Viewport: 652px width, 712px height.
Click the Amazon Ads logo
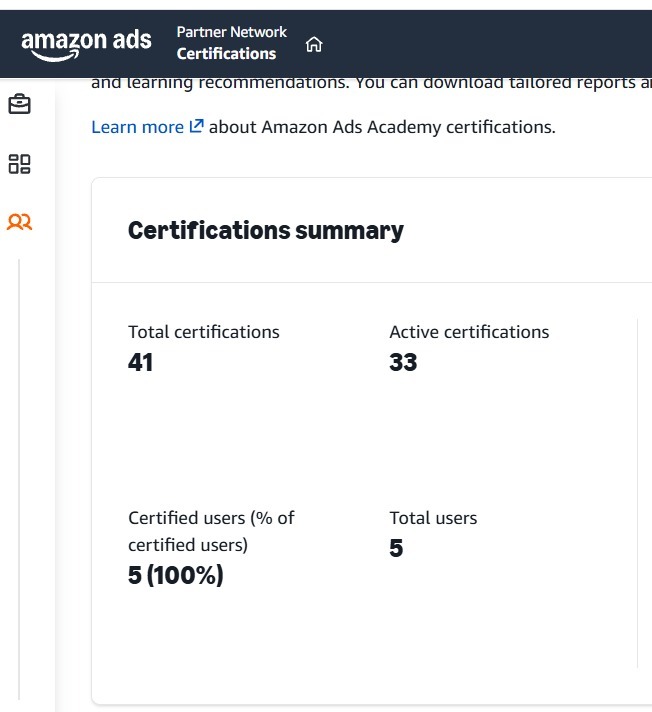pyautogui.click(x=86, y=44)
